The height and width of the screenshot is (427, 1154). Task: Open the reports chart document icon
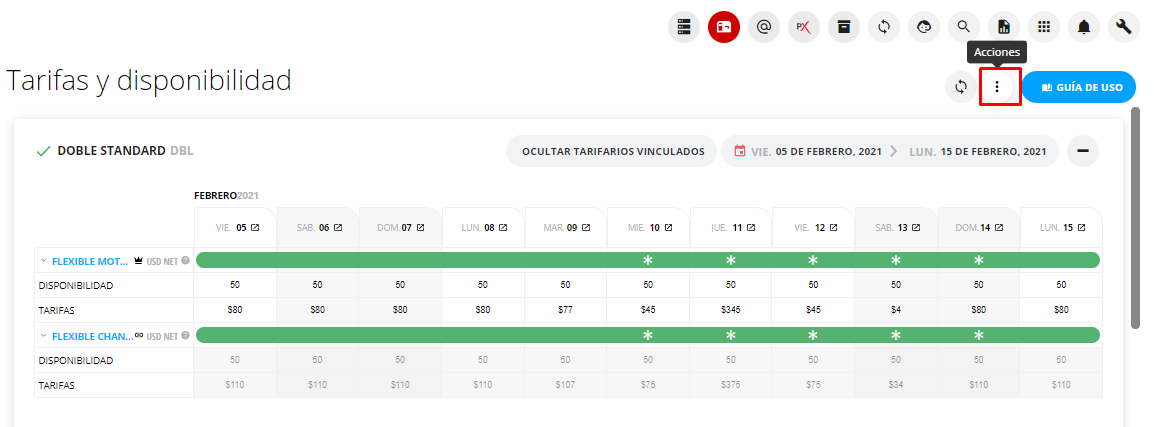coord(1004,27)
